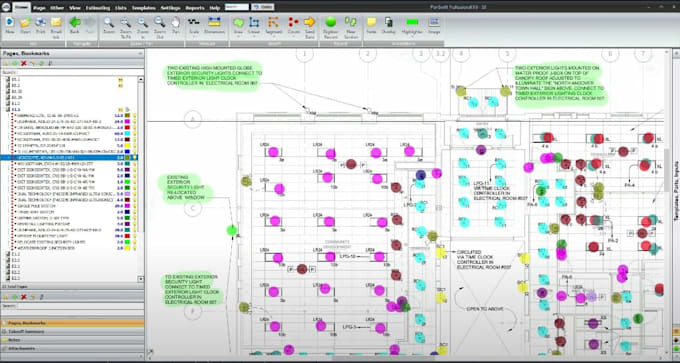Screen dimensions: 680x363
Task: Click the Demo button beside search
Action: pyautogui.click(x=263, y=7)
